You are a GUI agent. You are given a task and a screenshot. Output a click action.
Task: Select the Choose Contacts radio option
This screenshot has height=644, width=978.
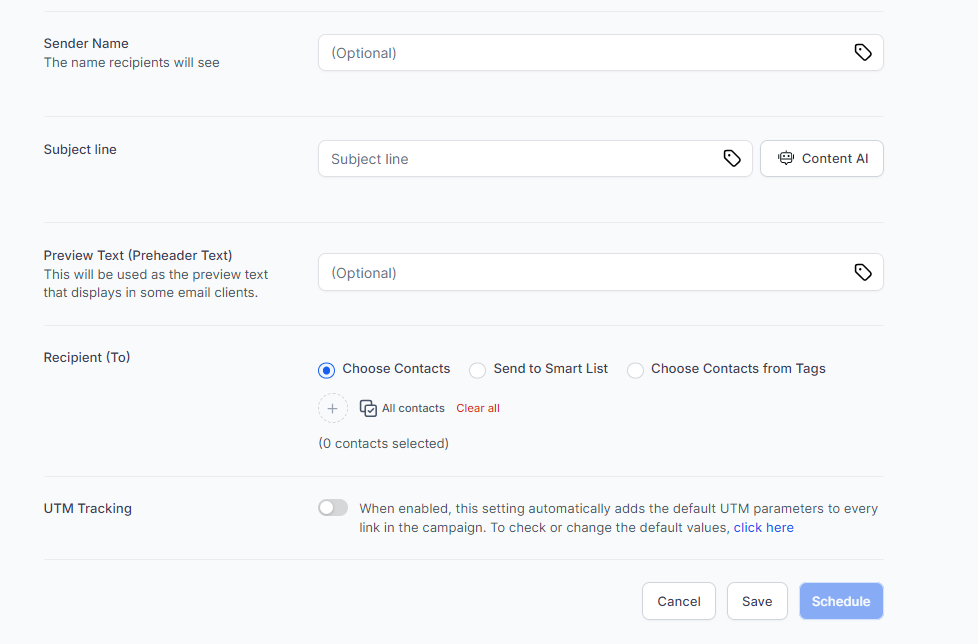pyautogui.click(x=326, y=370)
